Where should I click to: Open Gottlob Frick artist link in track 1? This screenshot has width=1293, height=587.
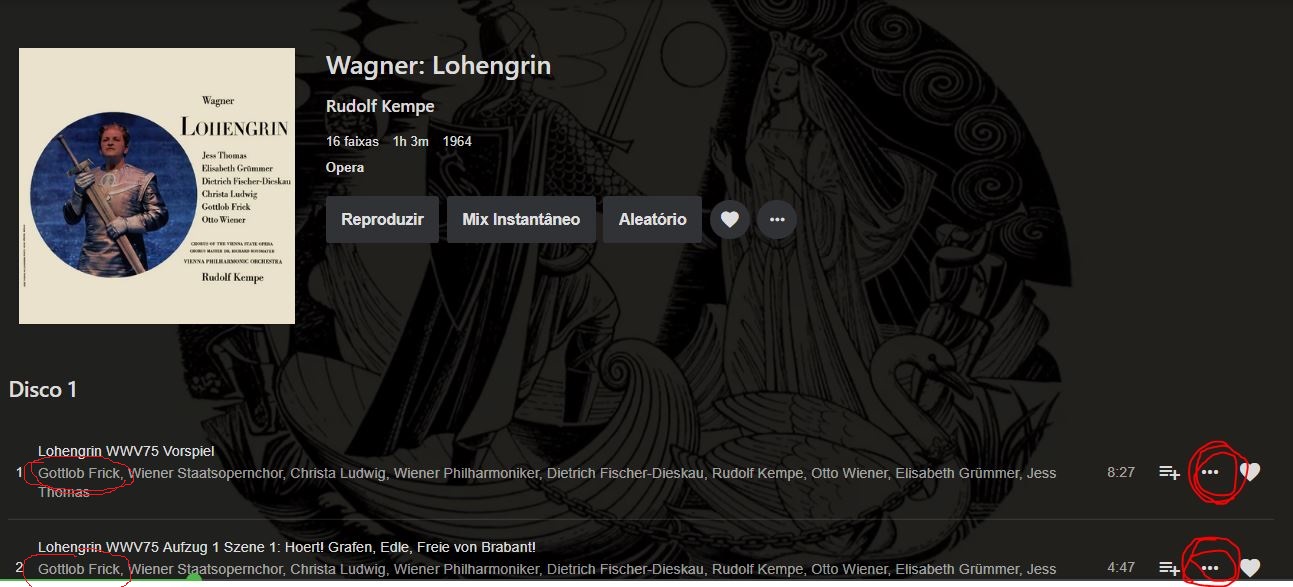tap(80, 473)
